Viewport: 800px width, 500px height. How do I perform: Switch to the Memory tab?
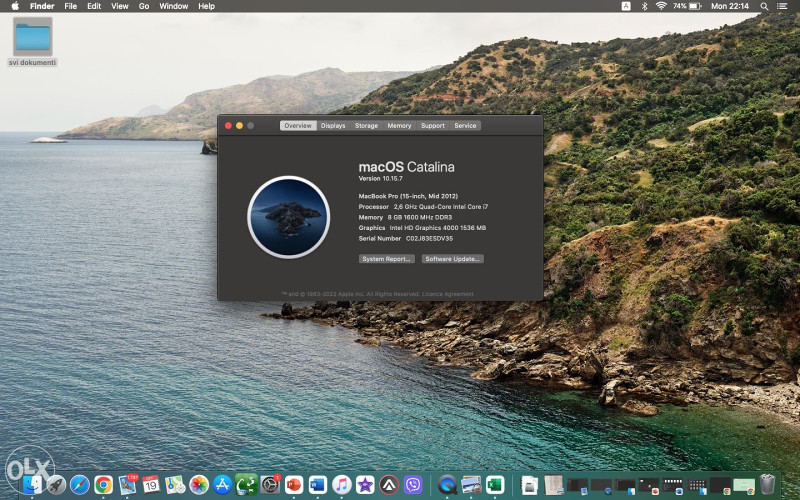pyautogui.click(x=399, y=126)
